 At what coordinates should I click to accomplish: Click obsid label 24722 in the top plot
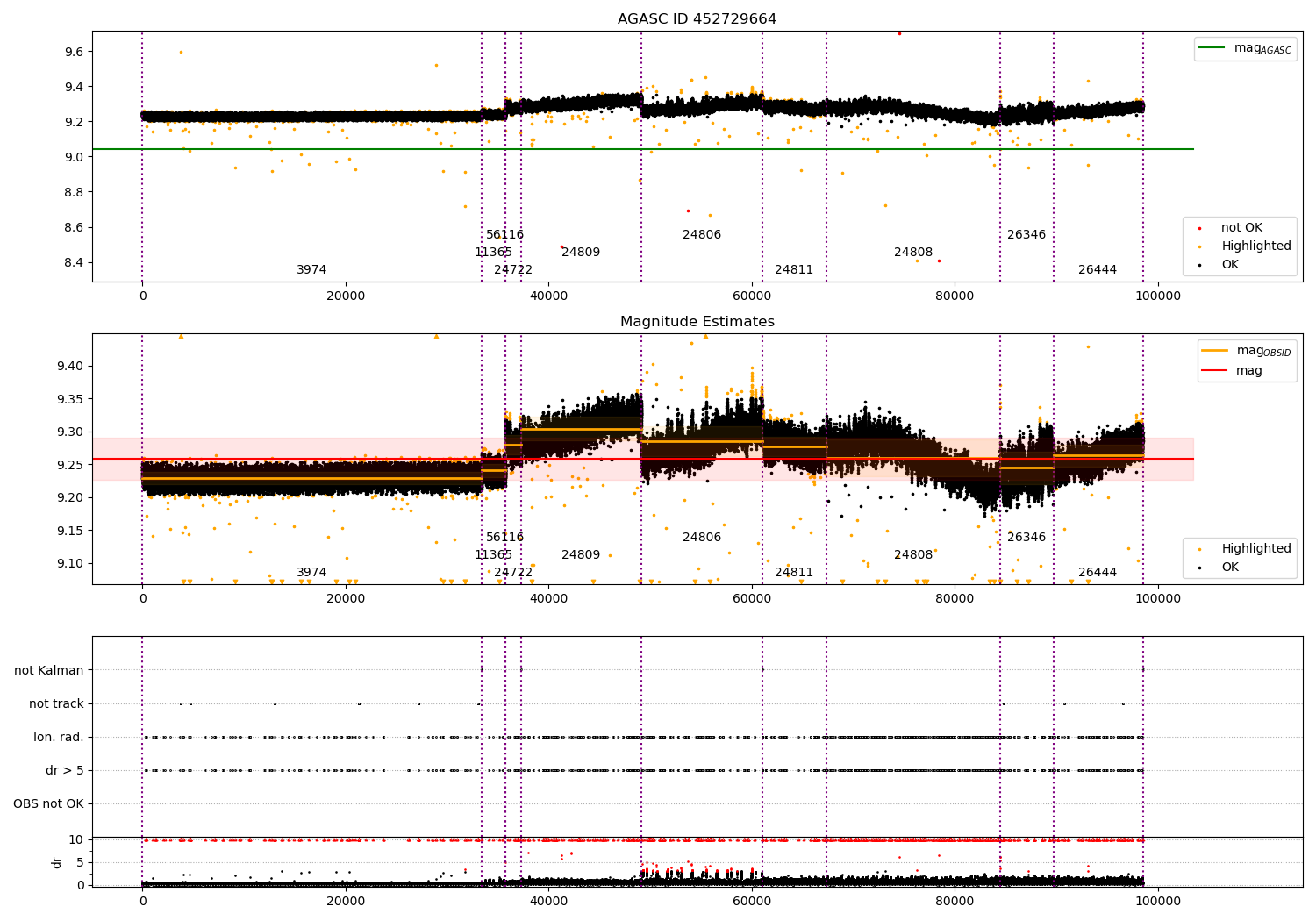[513, 270]
